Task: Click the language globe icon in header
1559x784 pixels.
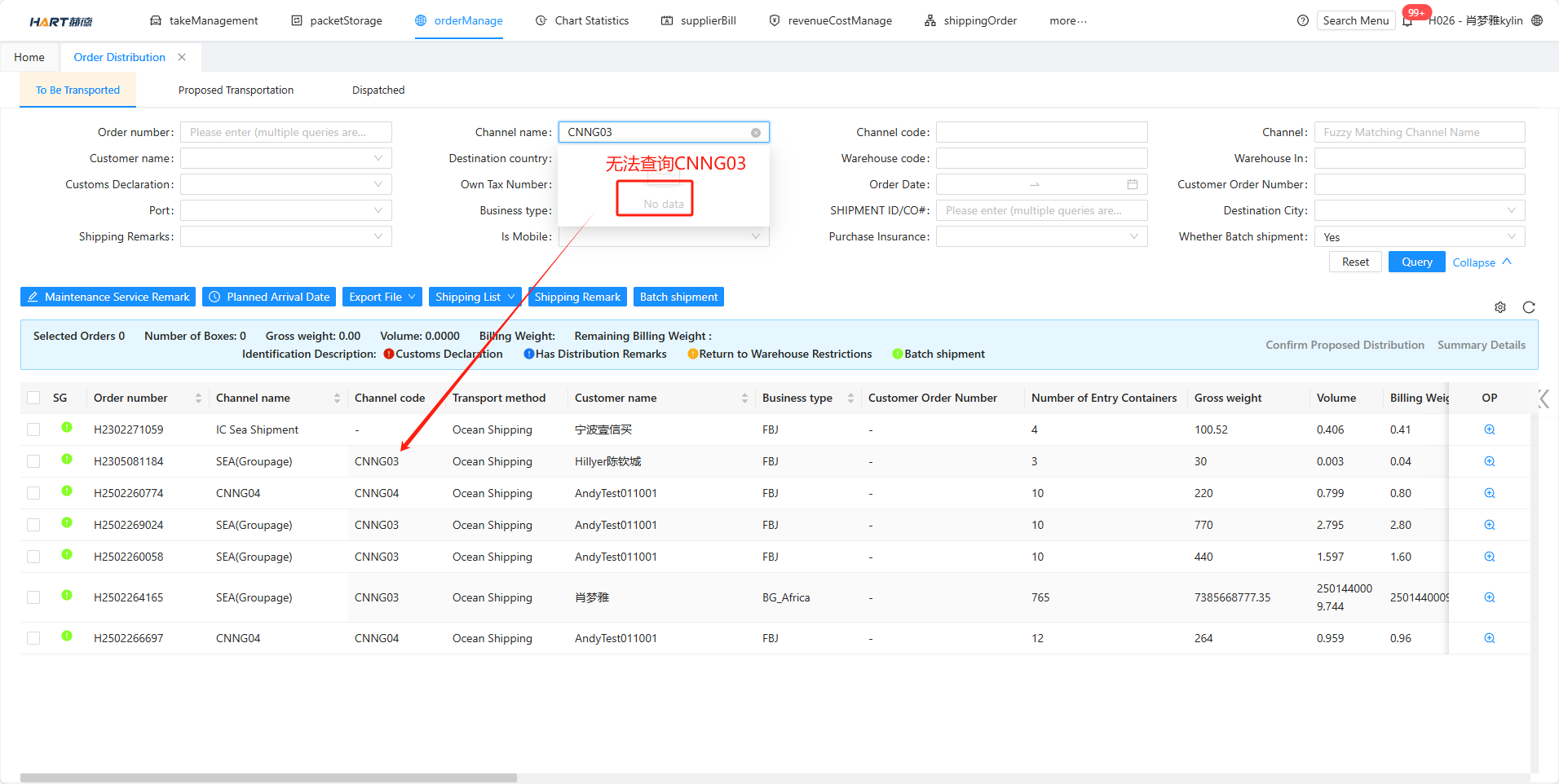Action: [x=1537, y=20]
